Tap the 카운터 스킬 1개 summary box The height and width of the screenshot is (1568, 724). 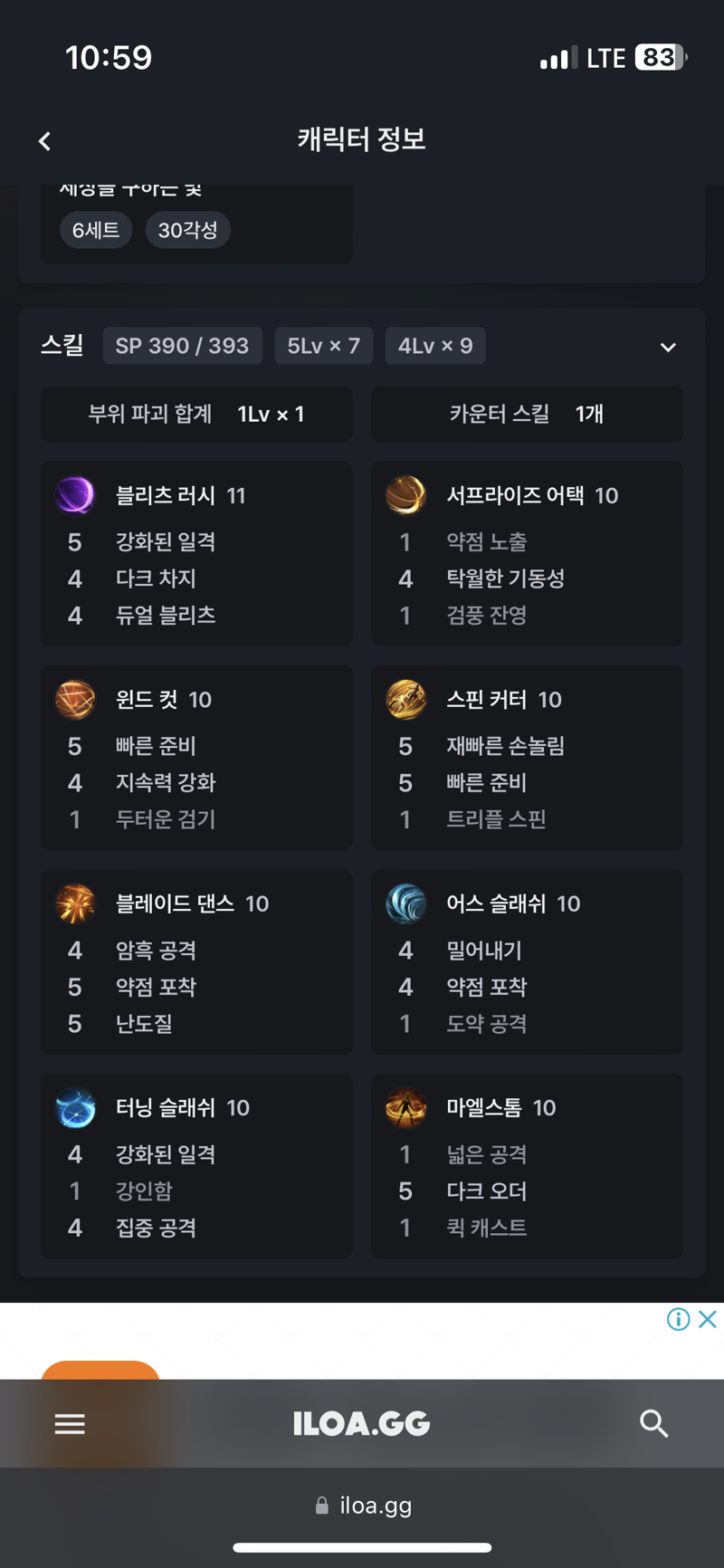(x=527, y=415)
